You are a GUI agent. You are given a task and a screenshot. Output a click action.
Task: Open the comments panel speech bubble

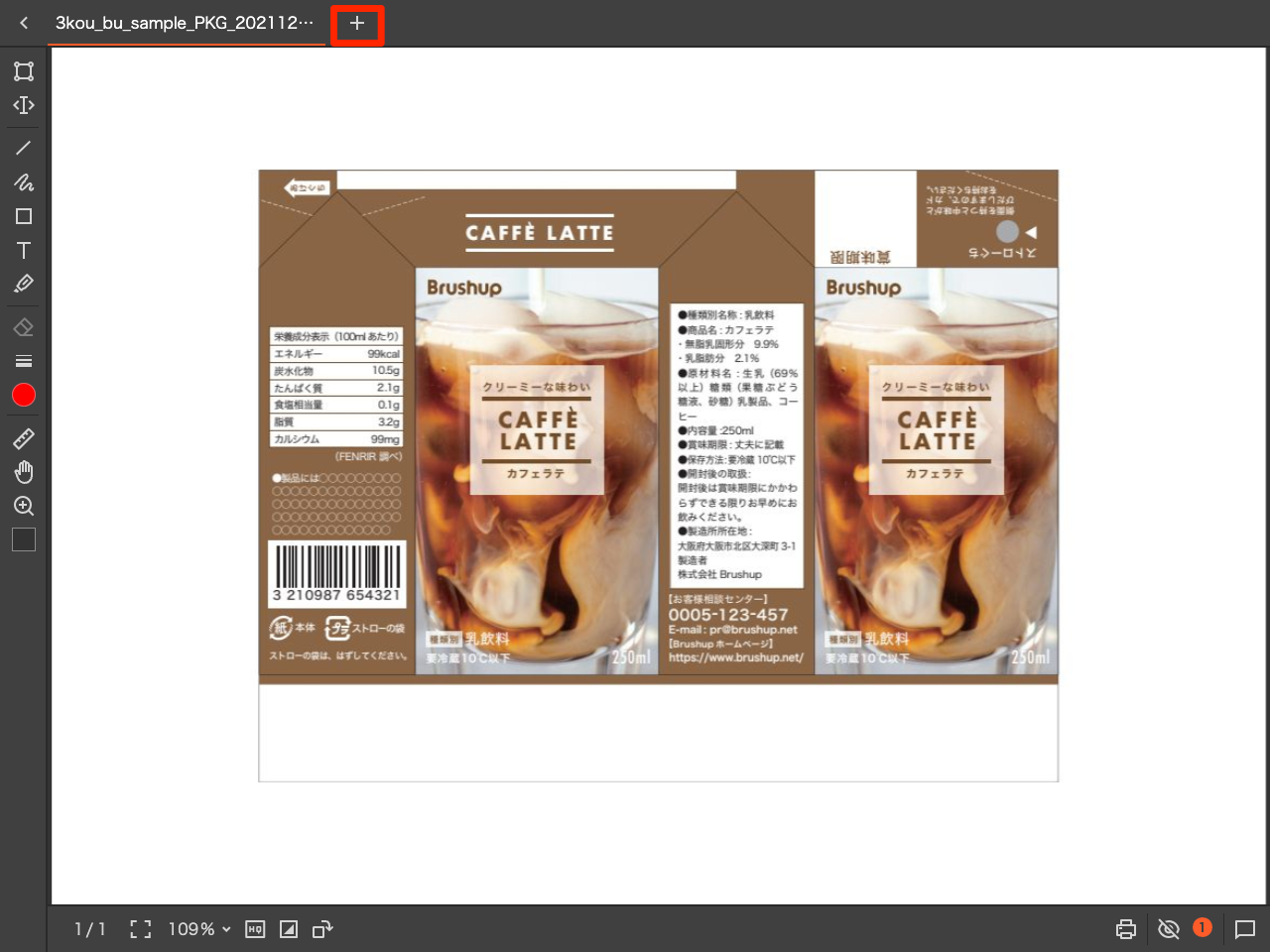pos(1245,929)
